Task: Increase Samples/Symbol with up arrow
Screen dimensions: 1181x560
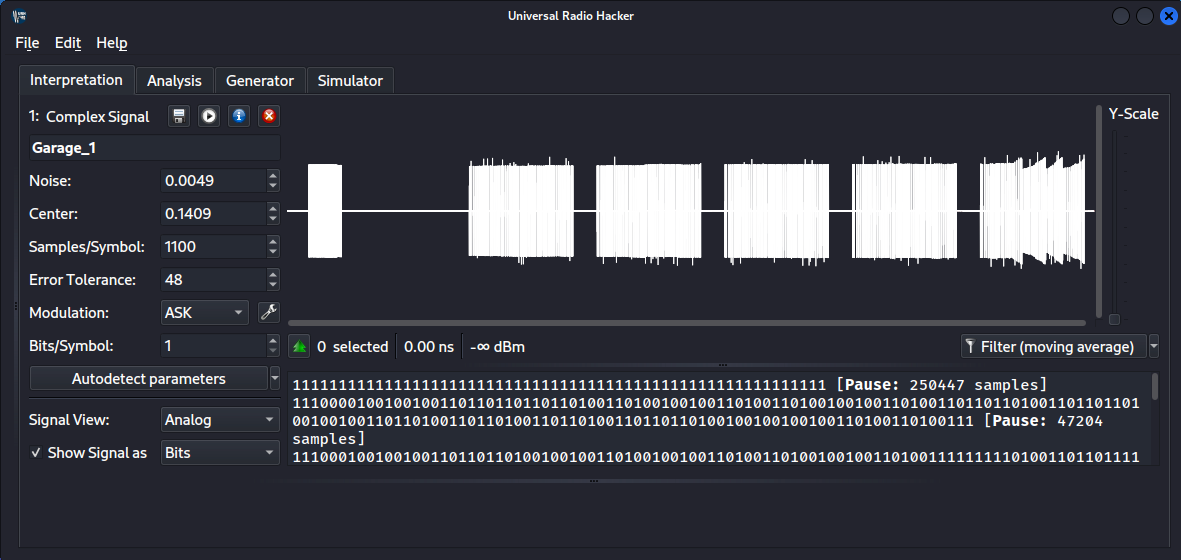Action: tap(273, 242)
